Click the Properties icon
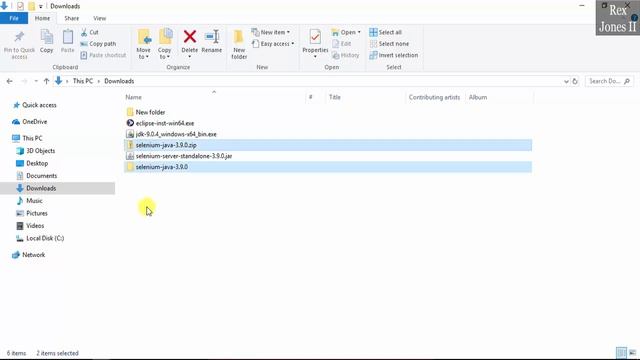 point(315,37)
